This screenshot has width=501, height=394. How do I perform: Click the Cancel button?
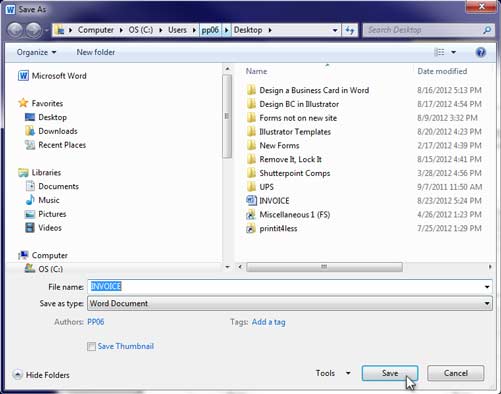(456, 373)
